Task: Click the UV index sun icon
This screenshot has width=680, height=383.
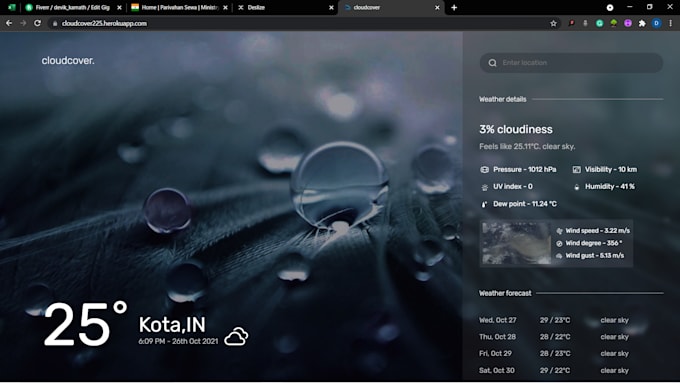Action: pyautogui.click(x=484, y=187)
